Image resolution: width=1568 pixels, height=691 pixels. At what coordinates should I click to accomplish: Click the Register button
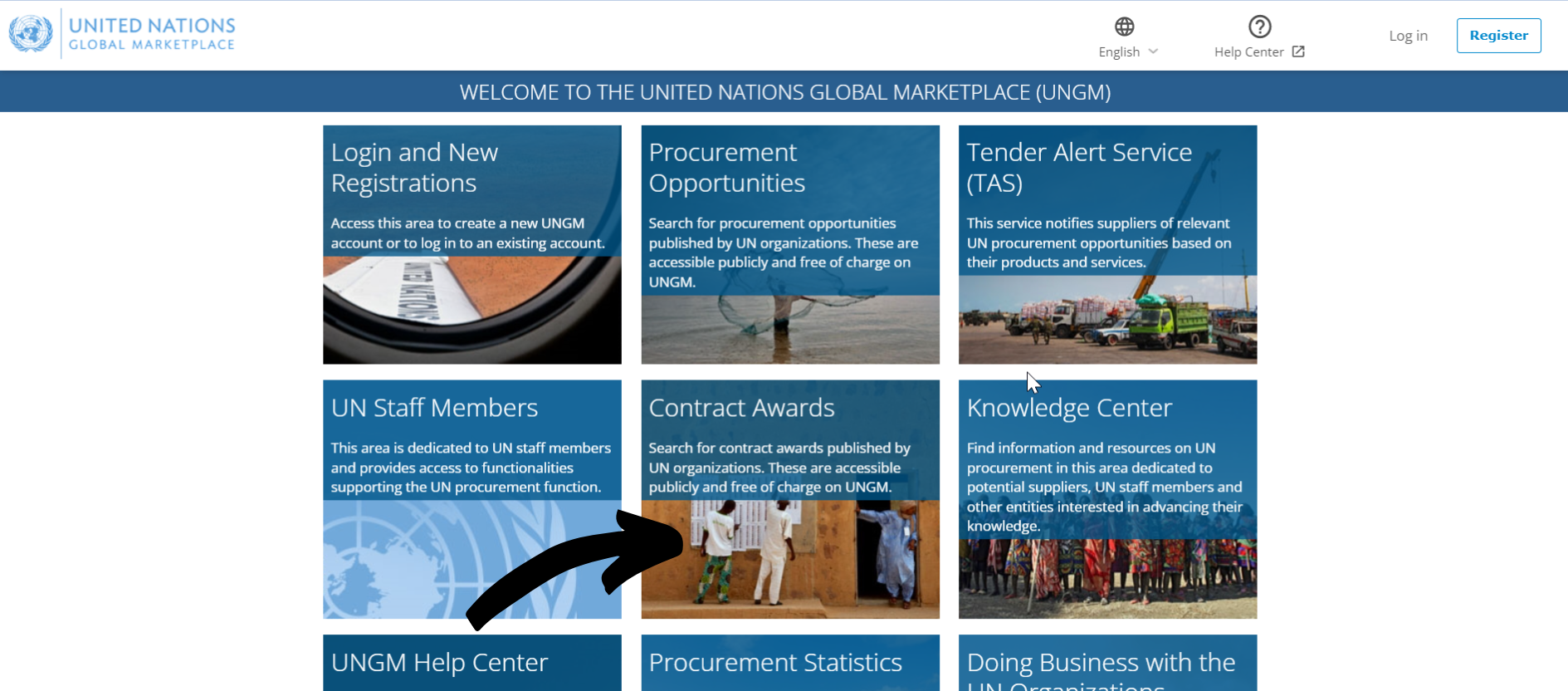[1498, 36]
